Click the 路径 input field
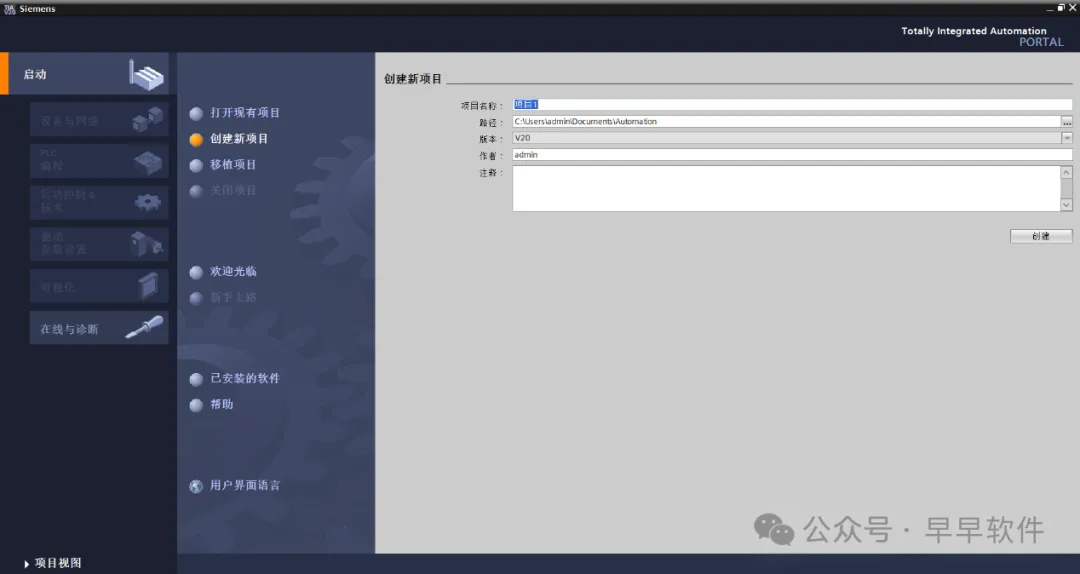The height and width of the screenshot is (574, 1080). pos(787,121)
